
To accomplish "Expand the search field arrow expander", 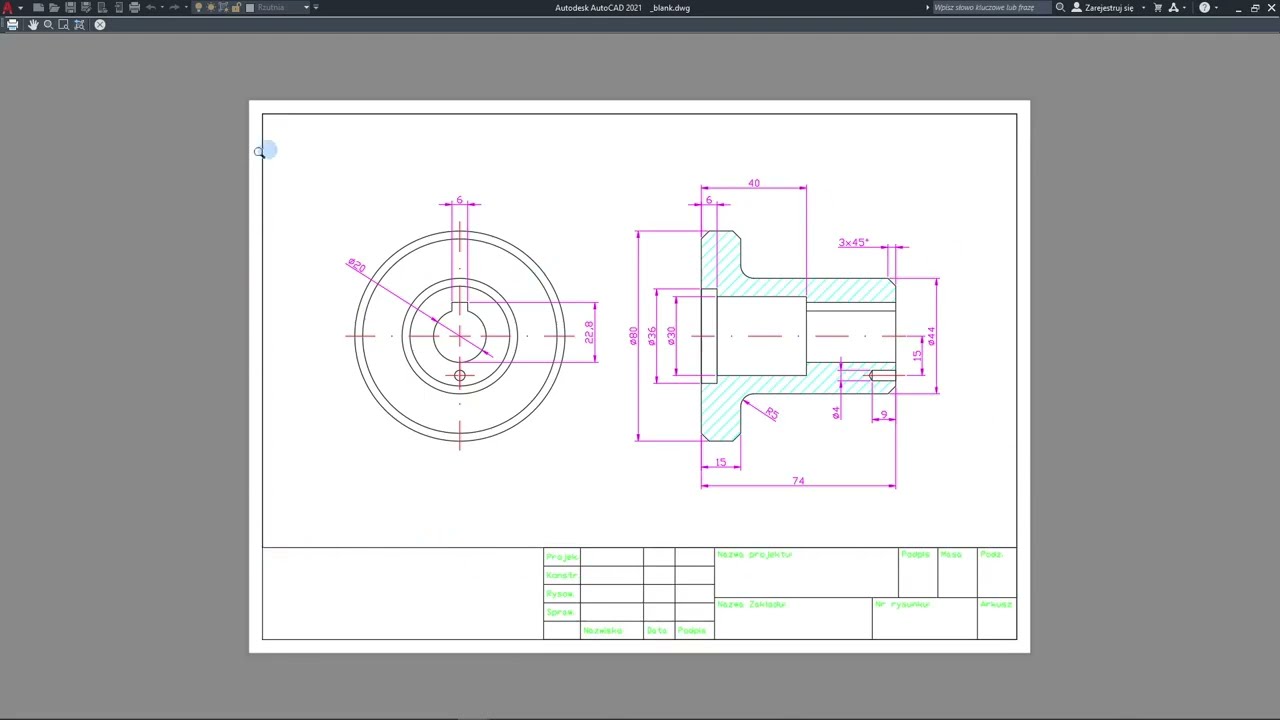I will coord(927,7).
